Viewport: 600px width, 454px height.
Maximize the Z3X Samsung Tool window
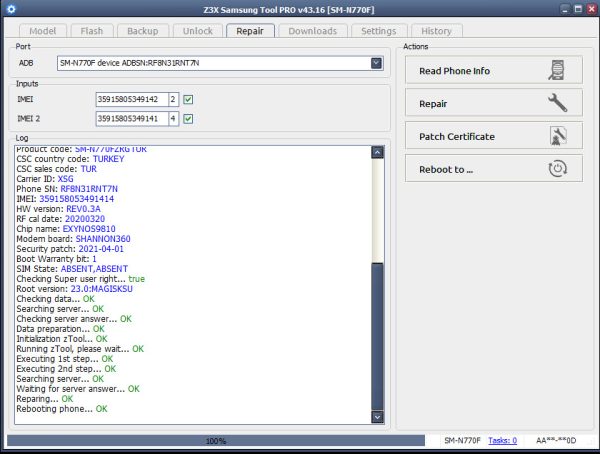click(578, 9)
